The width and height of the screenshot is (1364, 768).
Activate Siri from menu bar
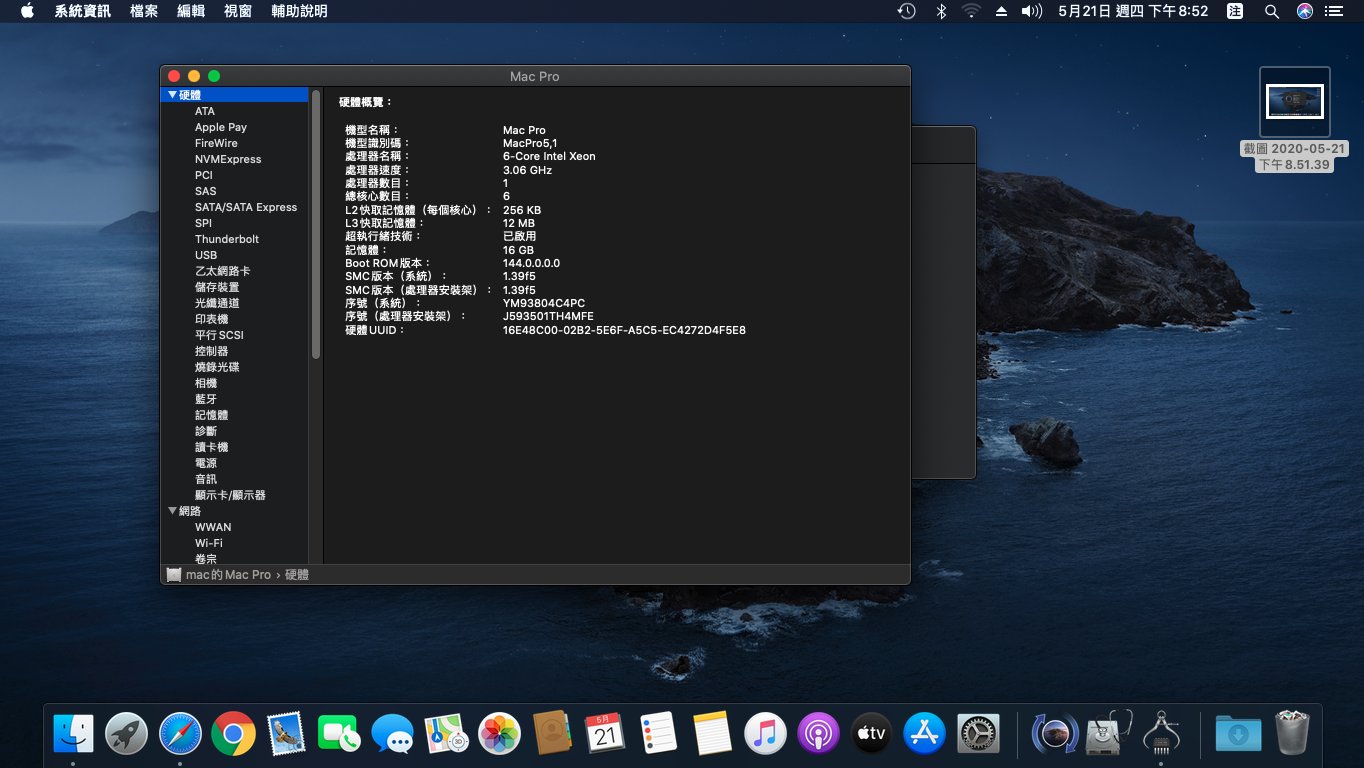click(x=1305, y=11)
